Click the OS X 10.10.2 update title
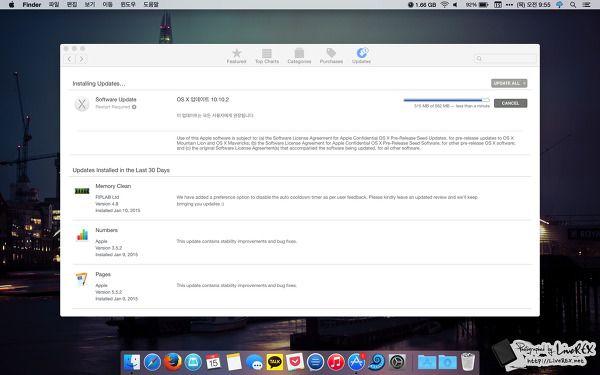Screen dimensions: 600x375 (x=202, y=99)
